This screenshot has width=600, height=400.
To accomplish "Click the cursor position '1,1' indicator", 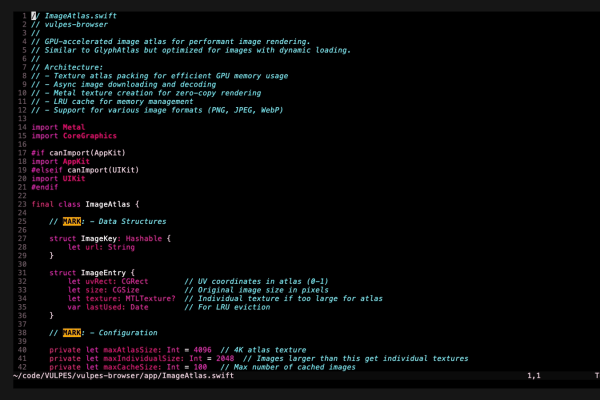I will [x=534, y=376].
